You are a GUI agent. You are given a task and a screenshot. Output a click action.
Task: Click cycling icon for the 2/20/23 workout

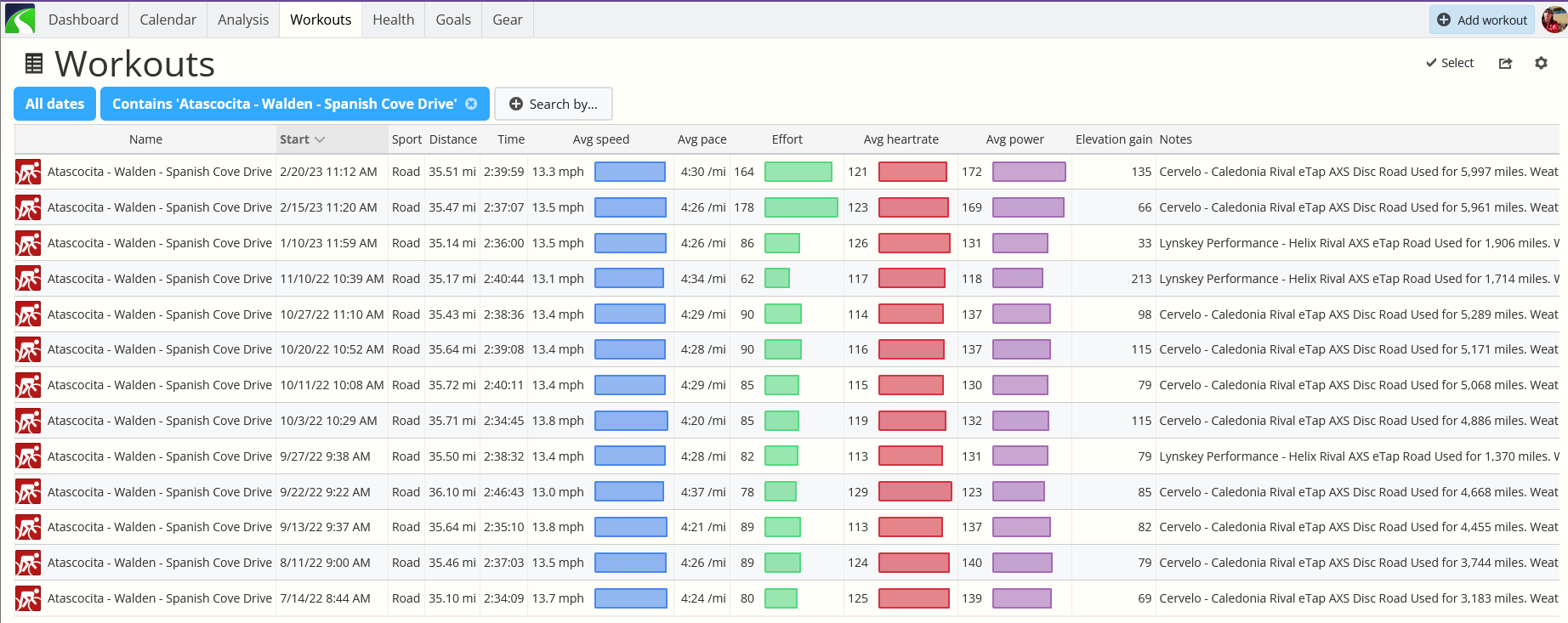[x=28, y=173]
